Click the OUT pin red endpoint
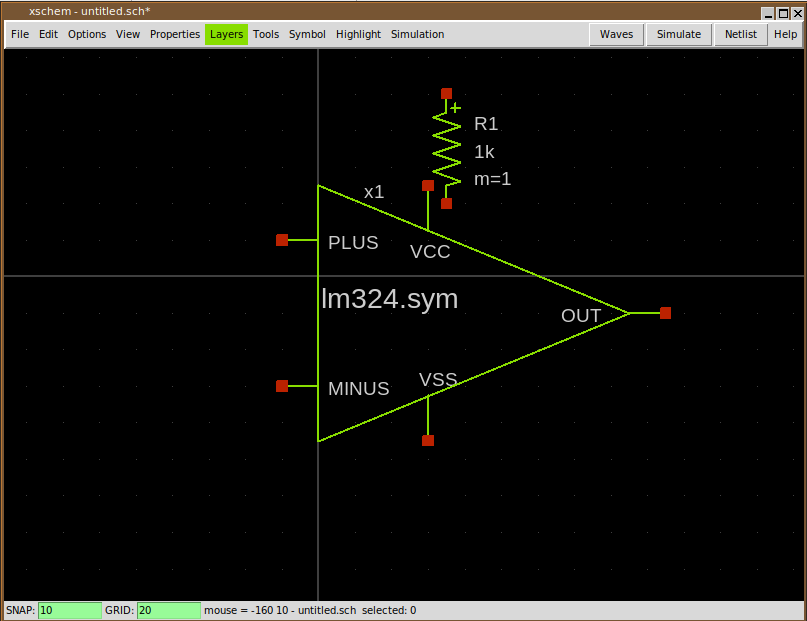Image resolution: width=807 pixels, height=621 pixels. [666, 313]
